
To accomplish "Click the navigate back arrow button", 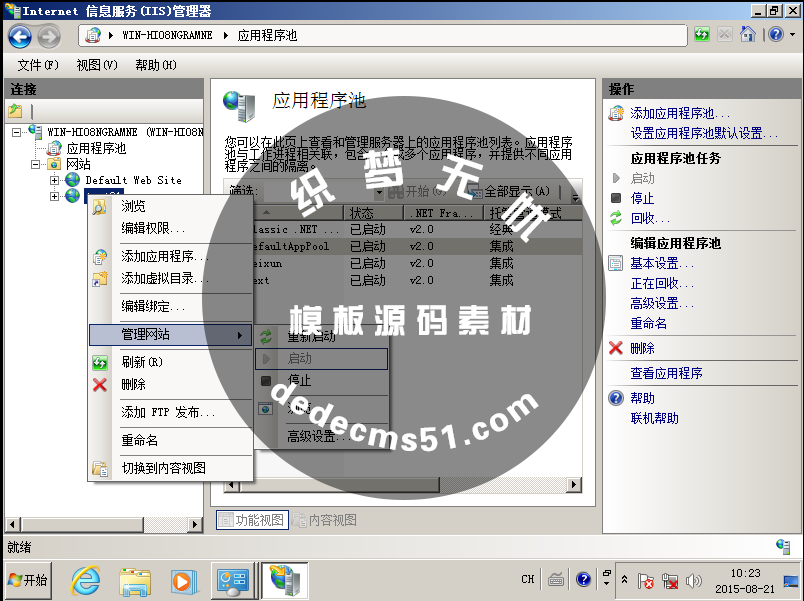I will (20, 36).
